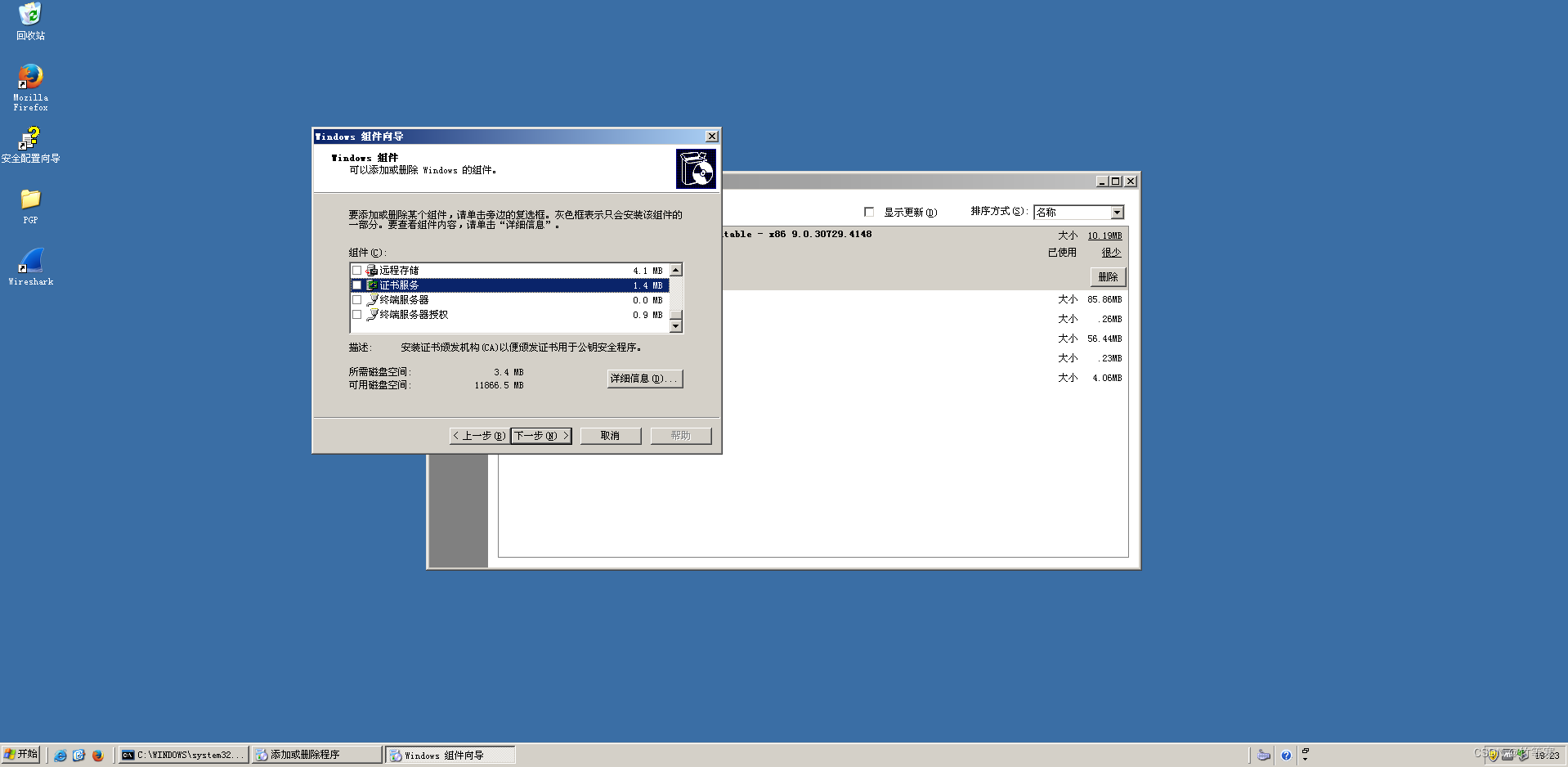Screen dimensions: 1568x767
Task: Switch to 添加或删除程序 in the taskbar
Action: (x=316, y=755)
